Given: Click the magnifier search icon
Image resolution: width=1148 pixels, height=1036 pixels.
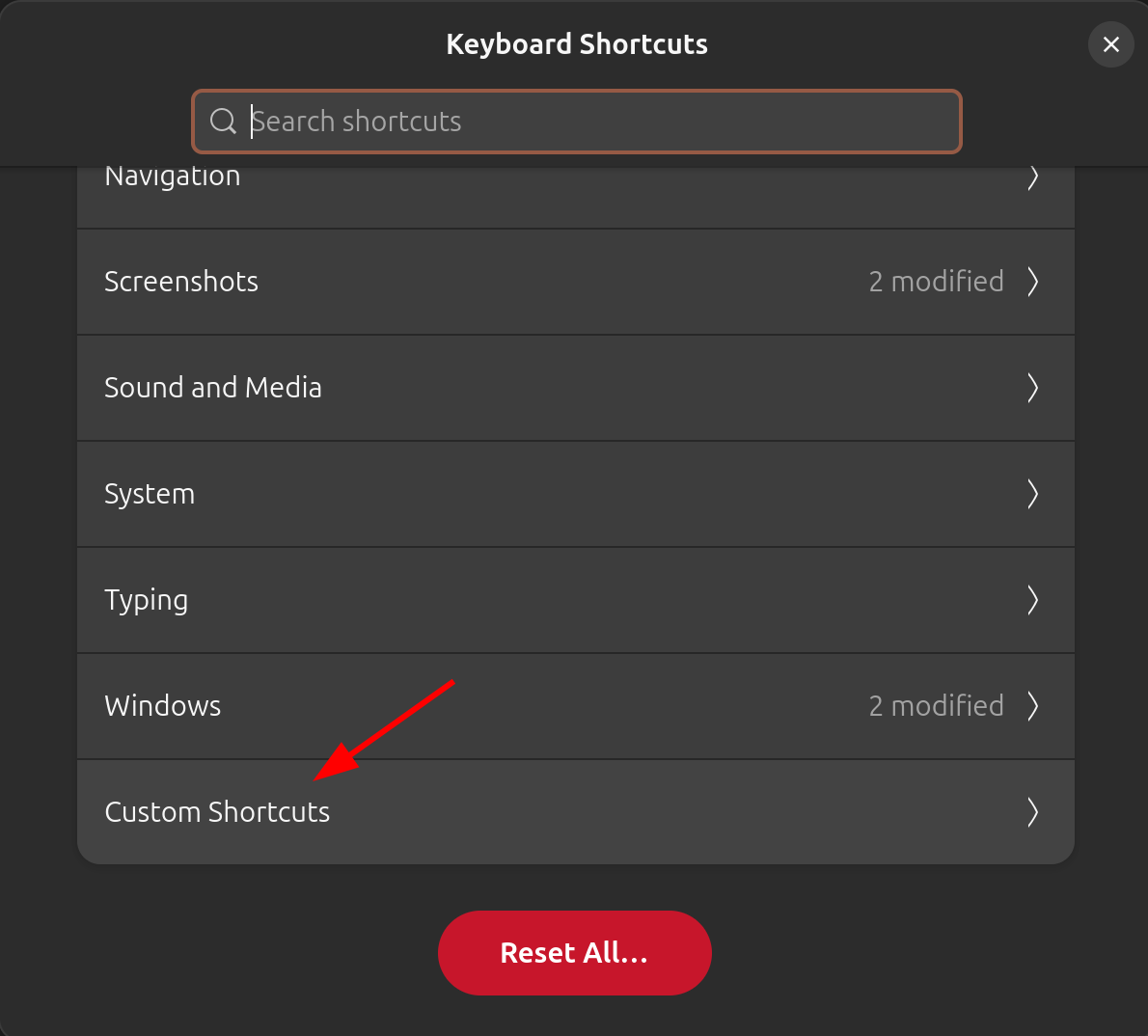Looking at the screenshot, I should coord(223,122).
